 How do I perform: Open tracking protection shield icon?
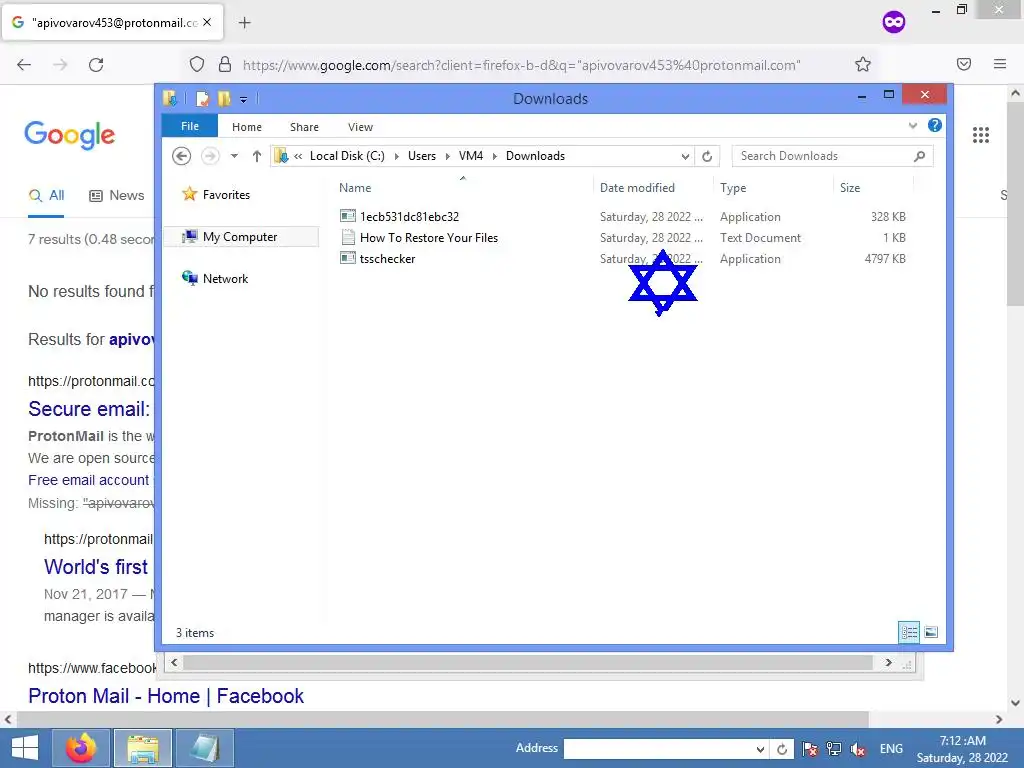(197, 64)
